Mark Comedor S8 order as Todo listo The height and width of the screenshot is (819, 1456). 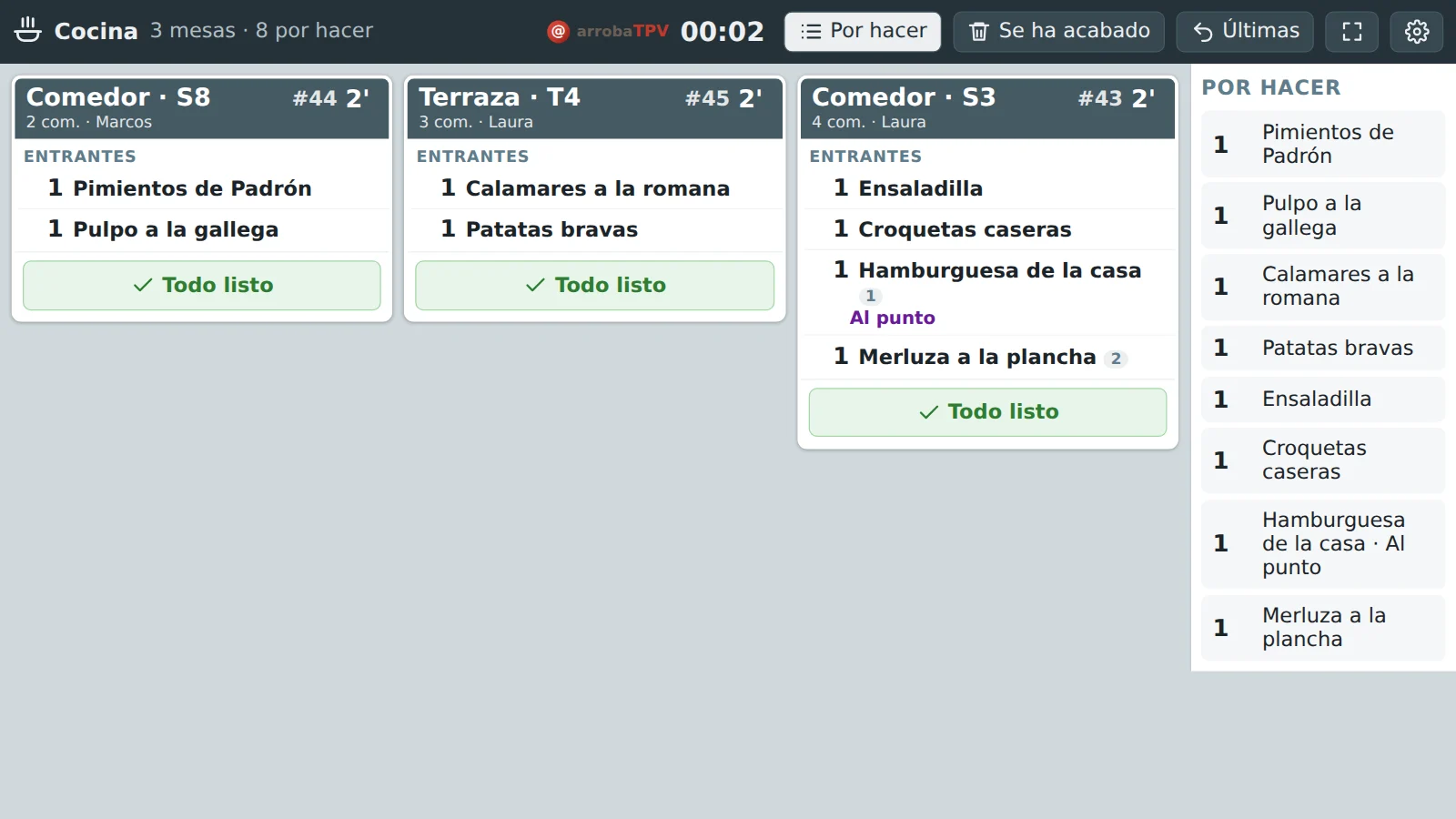[202, 286]
